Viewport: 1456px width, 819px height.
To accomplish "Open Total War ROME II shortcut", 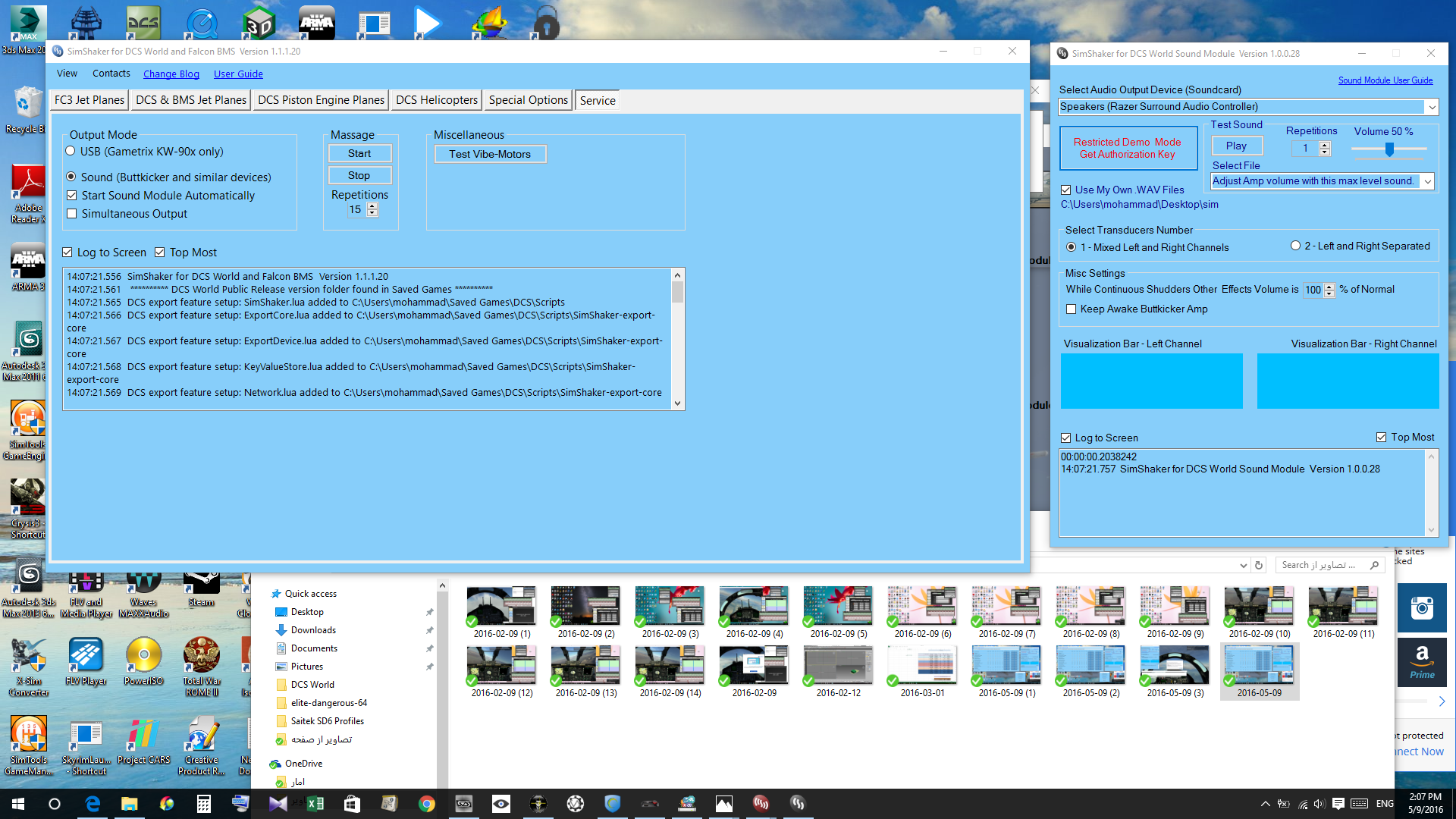I will [x=201, y=667].
